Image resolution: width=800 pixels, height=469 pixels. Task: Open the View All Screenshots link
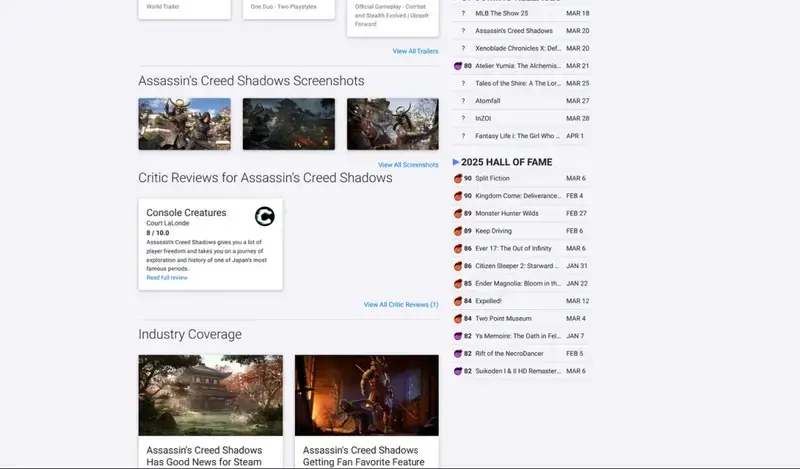tap(408, 164)
